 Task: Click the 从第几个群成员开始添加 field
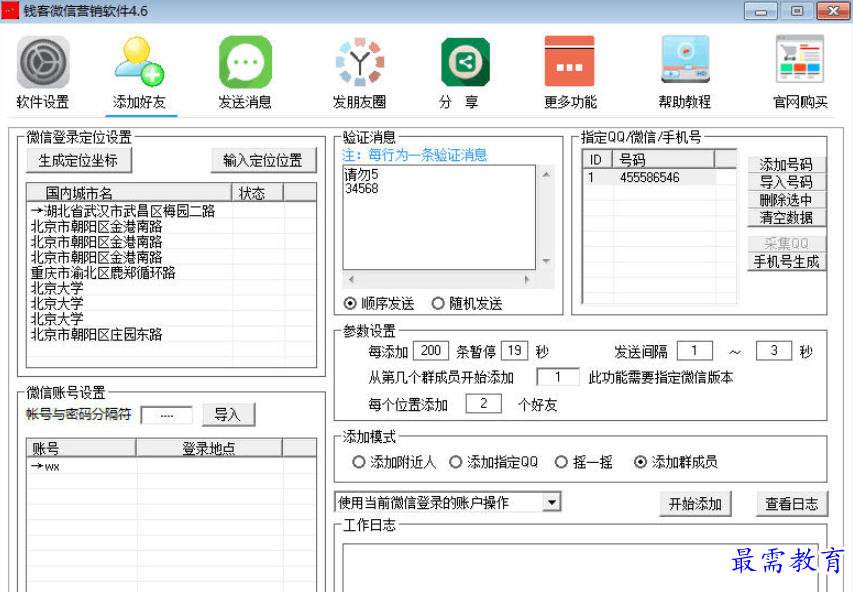(x=558, y=377)
